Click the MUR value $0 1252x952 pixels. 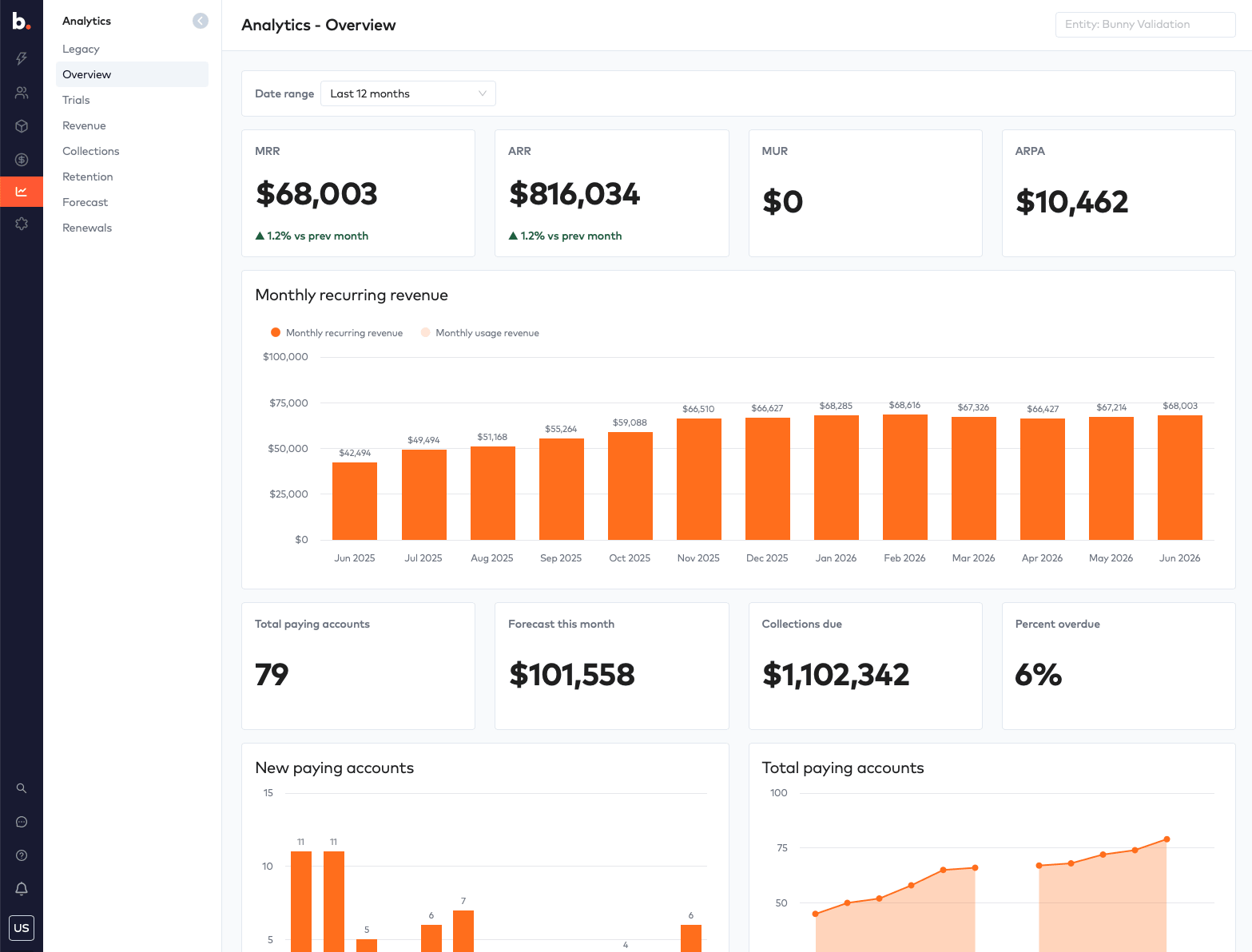pos(783,202)
